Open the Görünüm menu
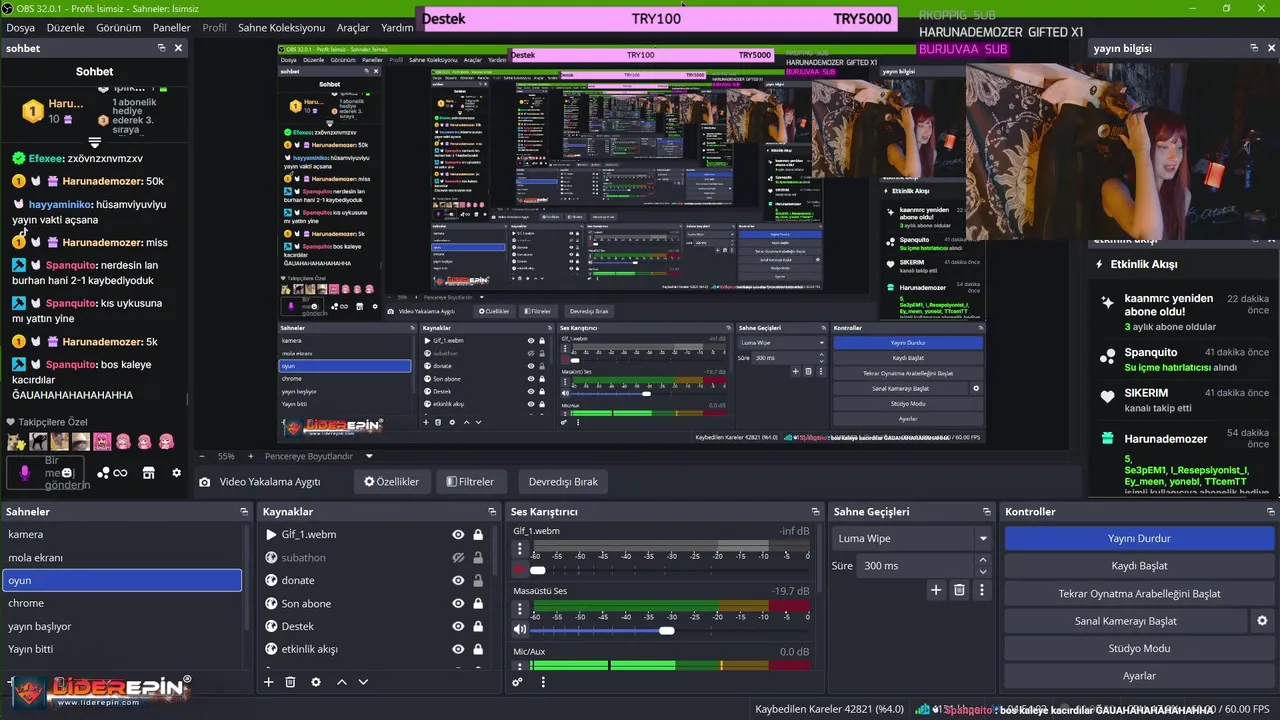Image resolution: width=1280 pixels, height=720 pixels. (118, 27)
